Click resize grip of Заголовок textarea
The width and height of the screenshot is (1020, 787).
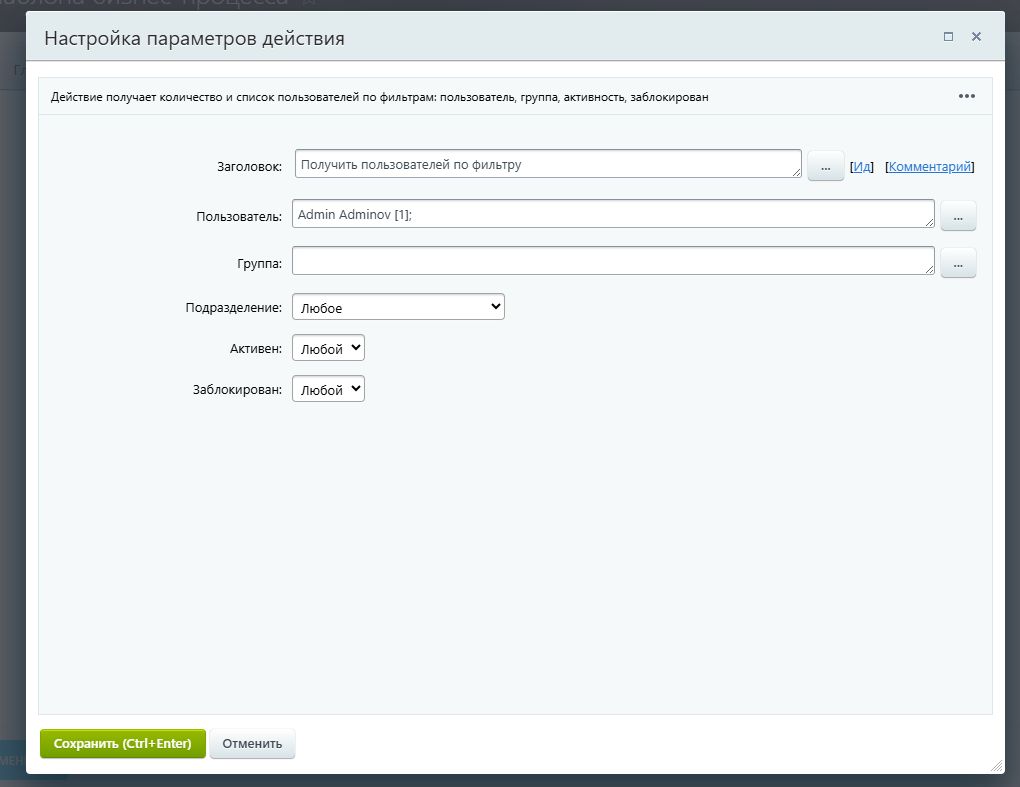click(796, 173)
